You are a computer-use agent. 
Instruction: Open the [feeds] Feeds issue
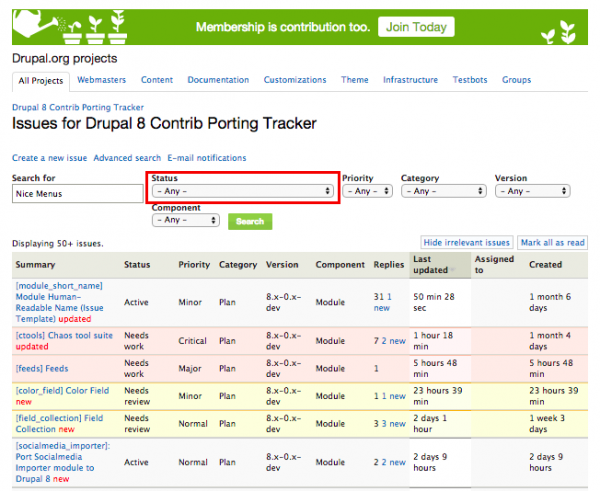click(42, 369)
